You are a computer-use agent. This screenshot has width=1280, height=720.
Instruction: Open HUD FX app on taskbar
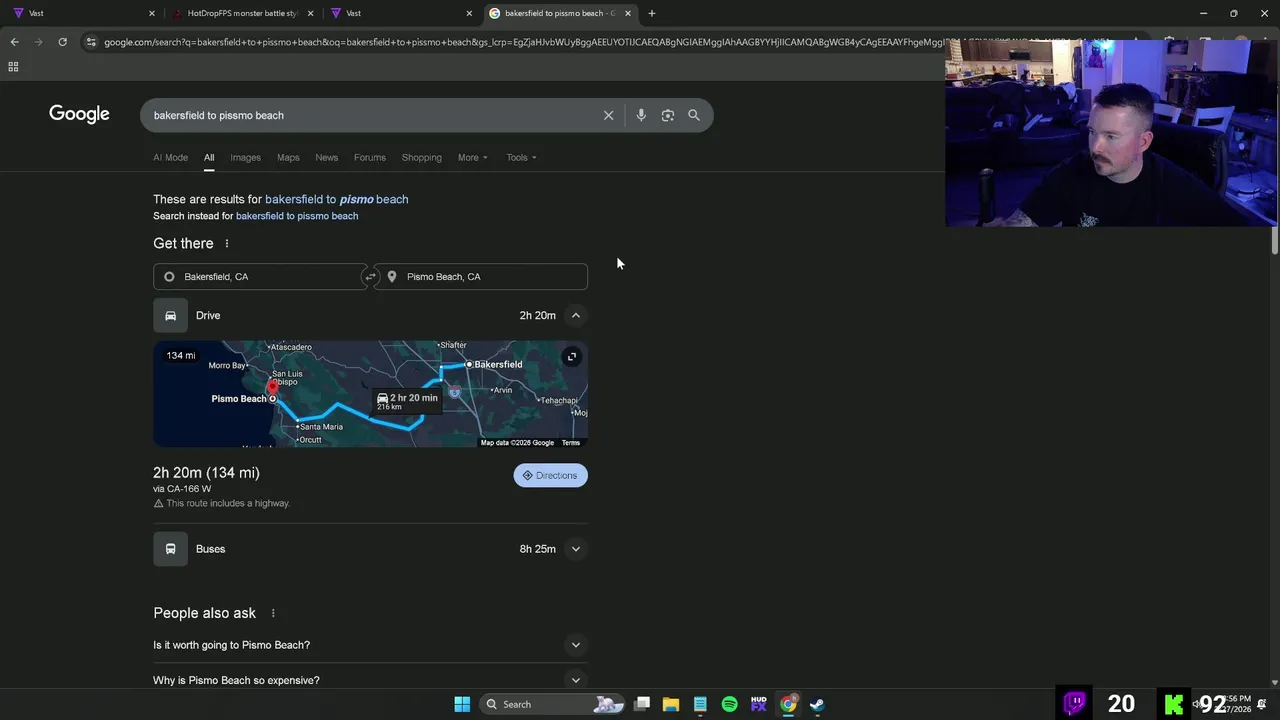point(758,704)
